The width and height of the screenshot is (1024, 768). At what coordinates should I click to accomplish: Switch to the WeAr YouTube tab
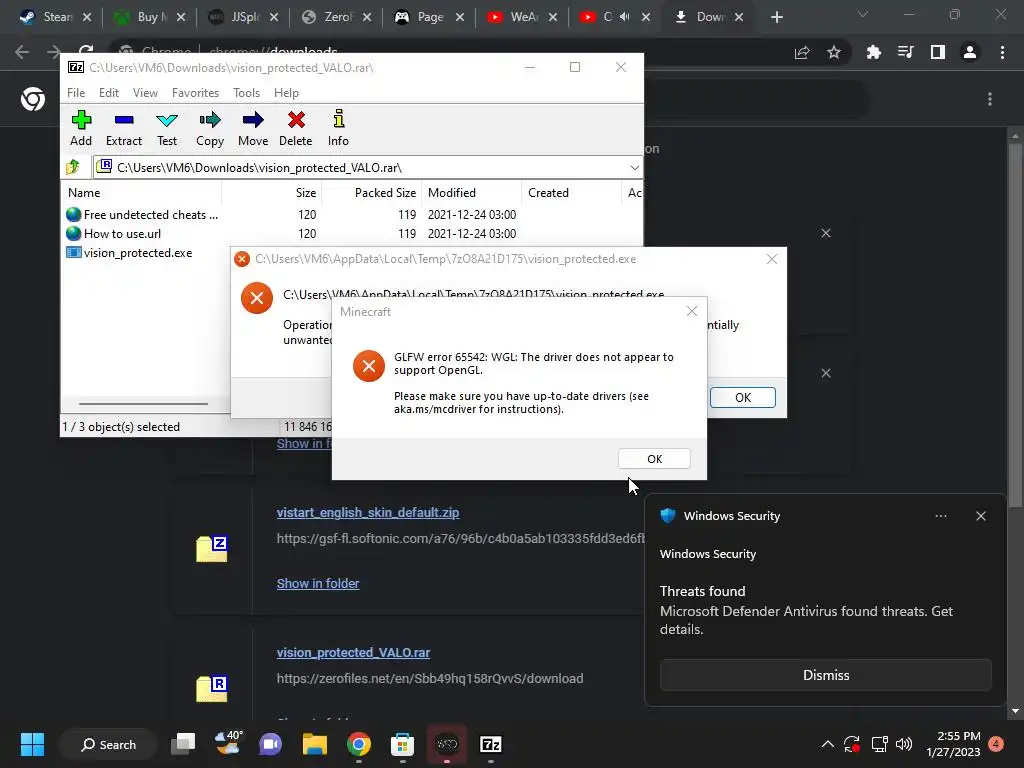(522, 17)
